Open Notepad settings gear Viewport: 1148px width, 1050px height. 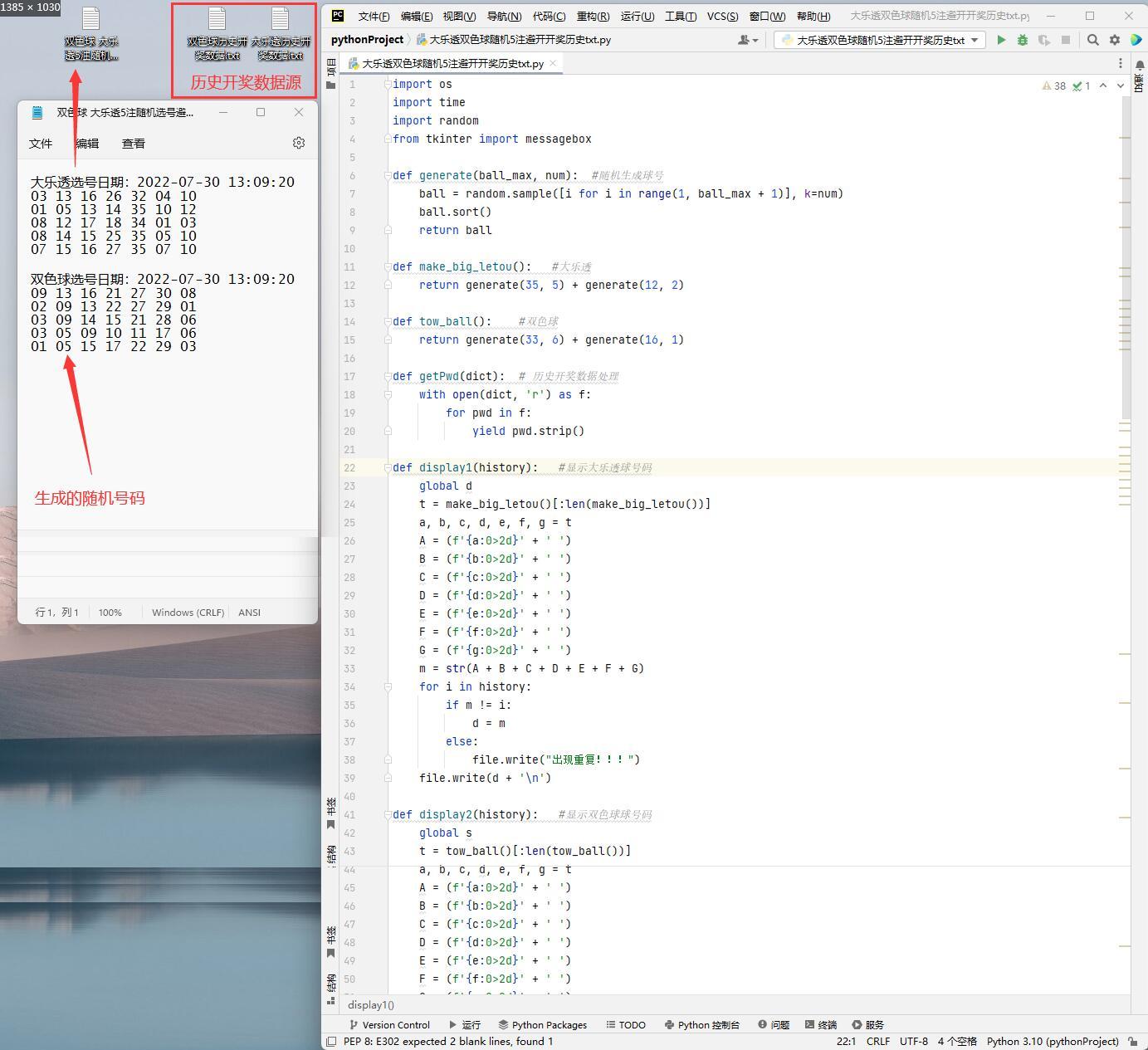tap(299, 143)
